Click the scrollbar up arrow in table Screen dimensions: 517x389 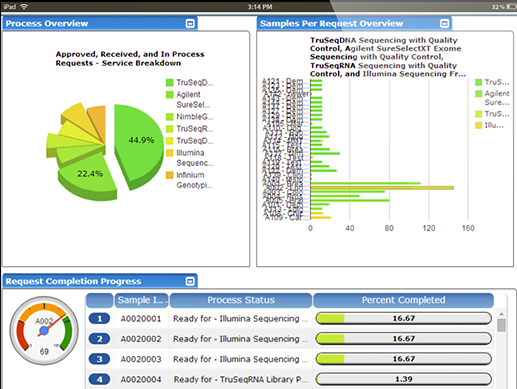click(501, 314)
